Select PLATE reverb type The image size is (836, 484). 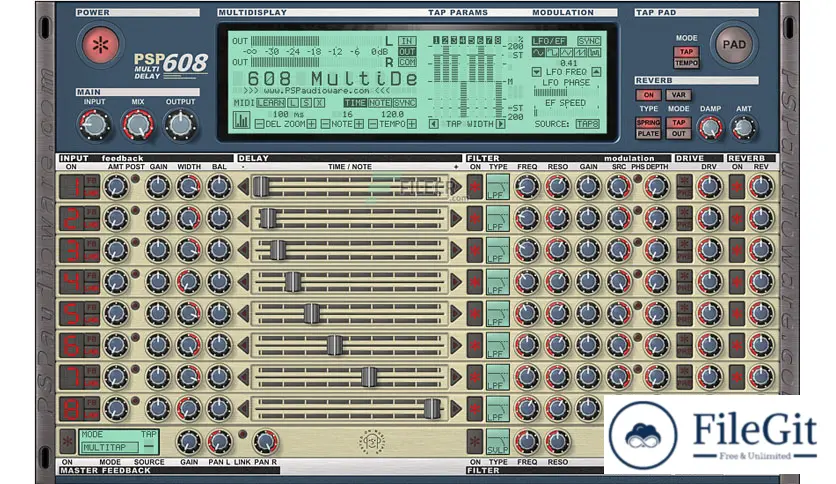tap(648, 134)
